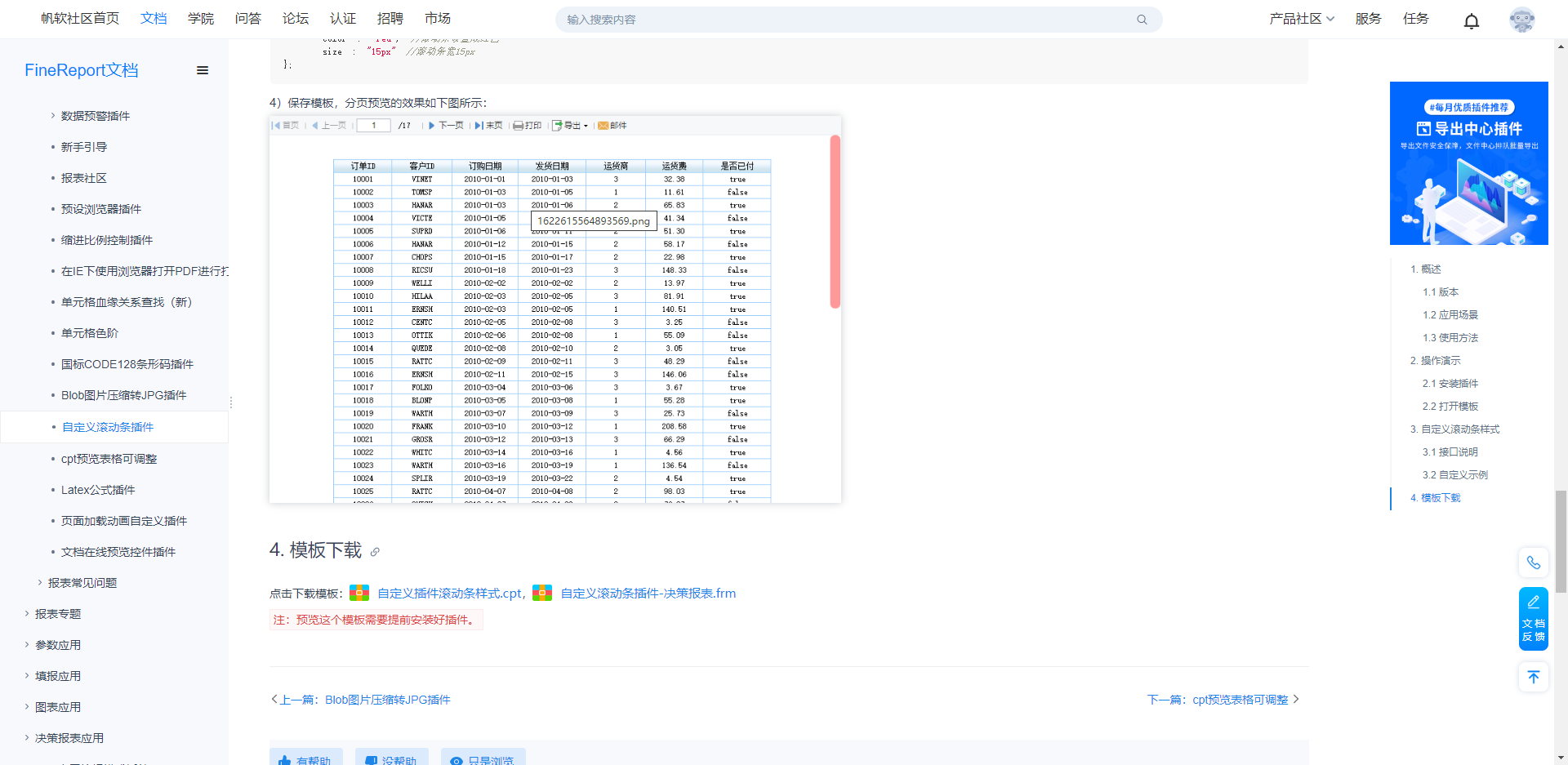Jump to 1. 概述 in outline
Viewport: 1568px width, 765px height.
(x=1425, y=269)
